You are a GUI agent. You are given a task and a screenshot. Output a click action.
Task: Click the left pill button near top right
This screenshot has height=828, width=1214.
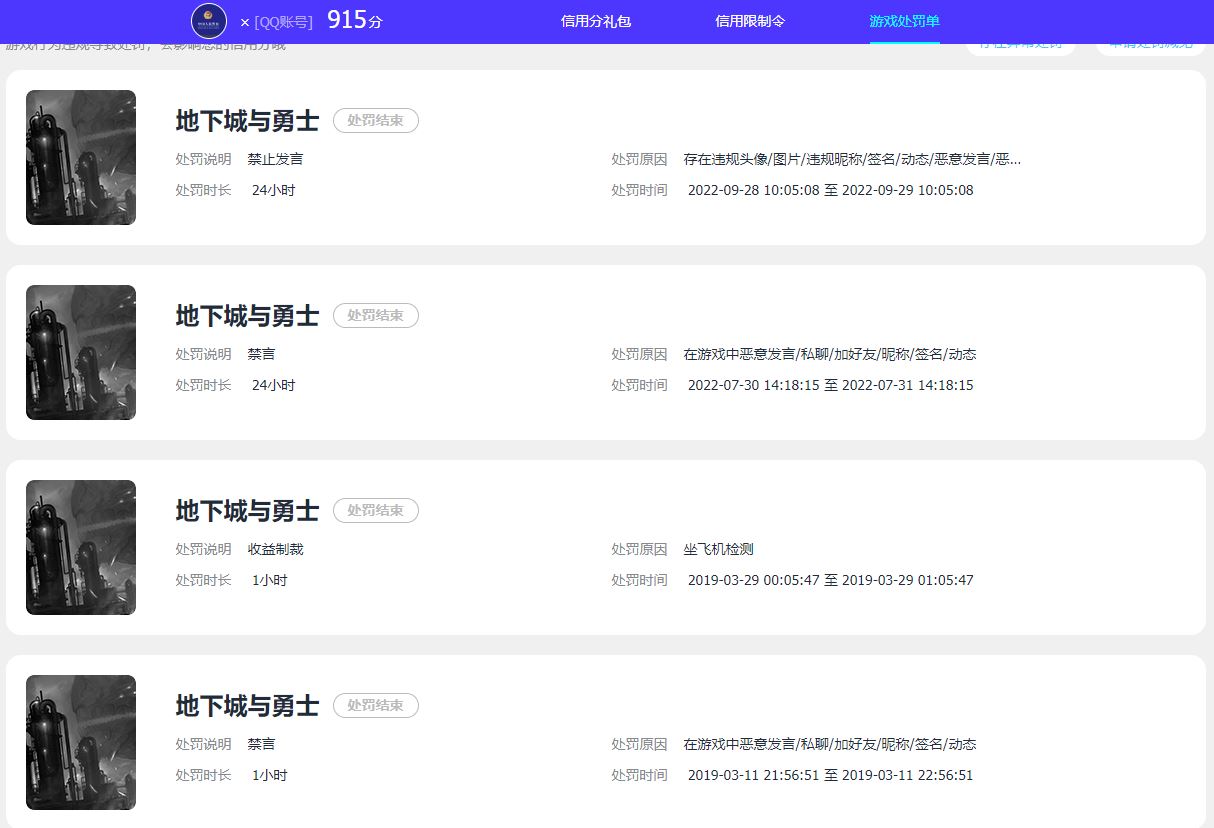(x=1020, y=45)
